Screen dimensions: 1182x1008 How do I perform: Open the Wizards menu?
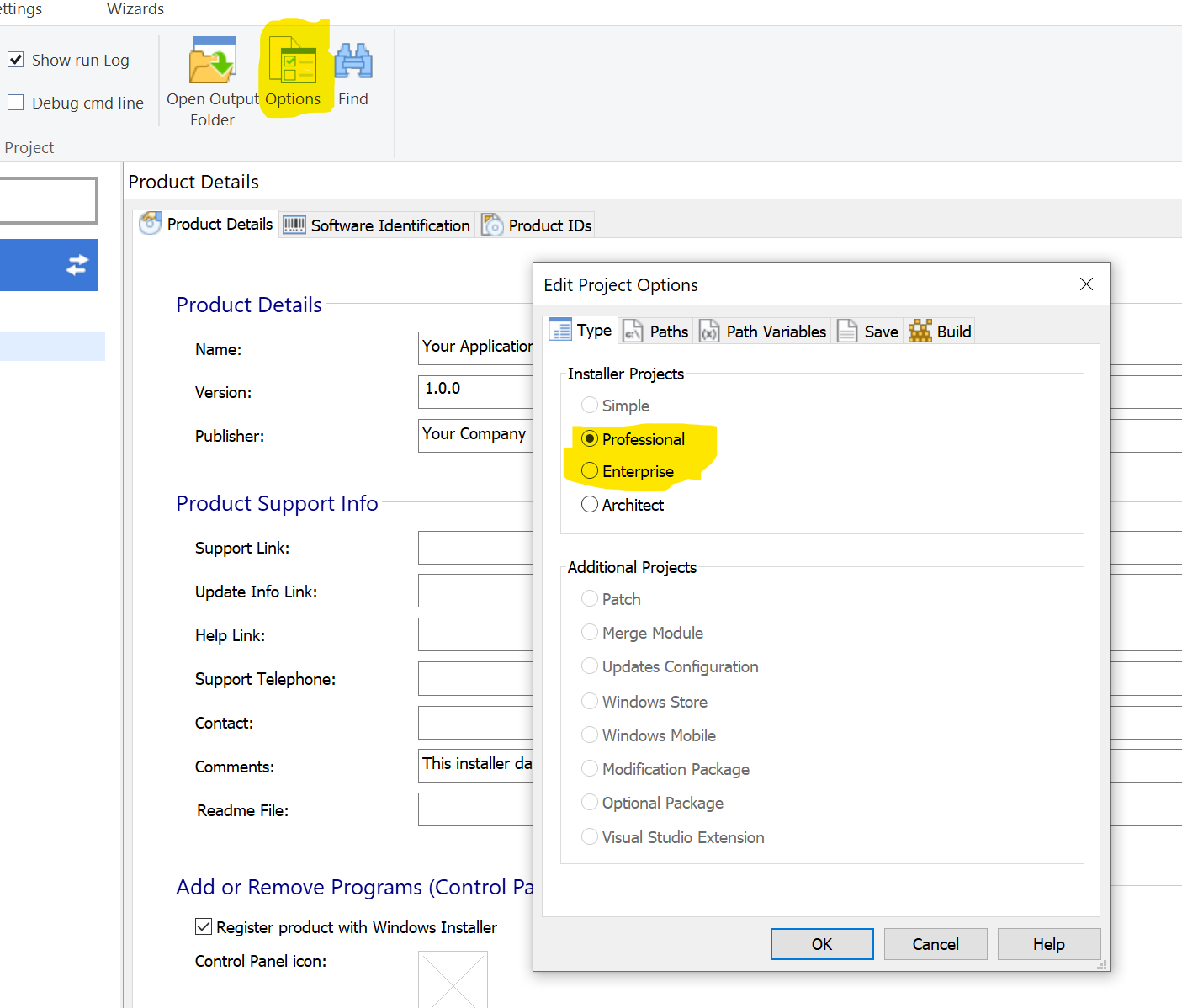coord(135,9)
